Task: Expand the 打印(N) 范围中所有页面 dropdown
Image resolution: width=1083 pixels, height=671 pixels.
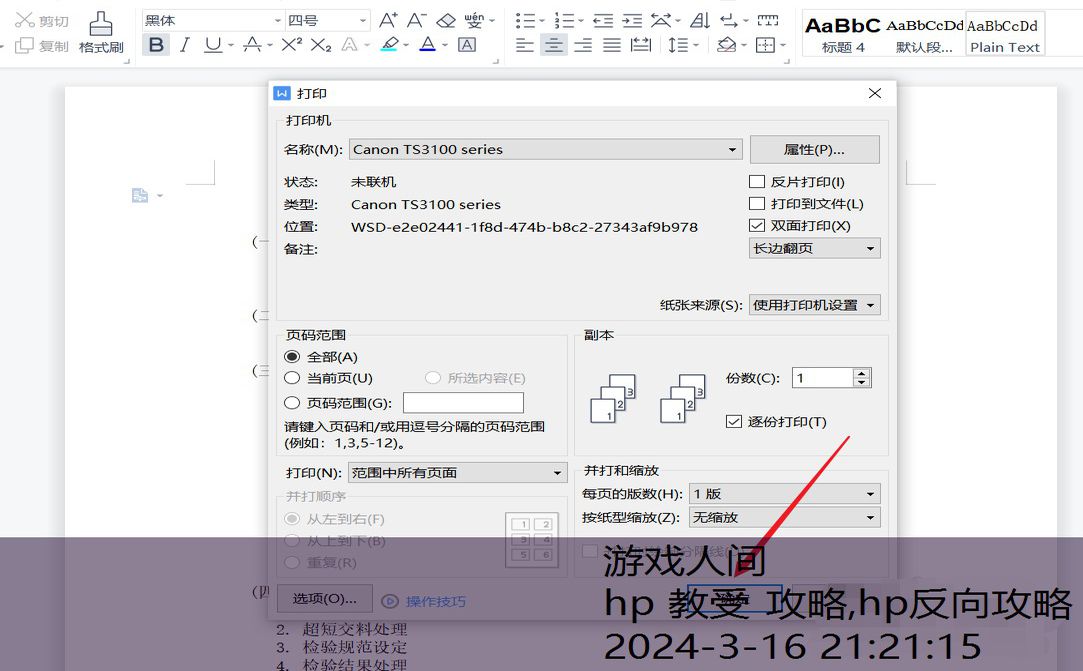Action: pyautogui.click(x=457, y=473)
